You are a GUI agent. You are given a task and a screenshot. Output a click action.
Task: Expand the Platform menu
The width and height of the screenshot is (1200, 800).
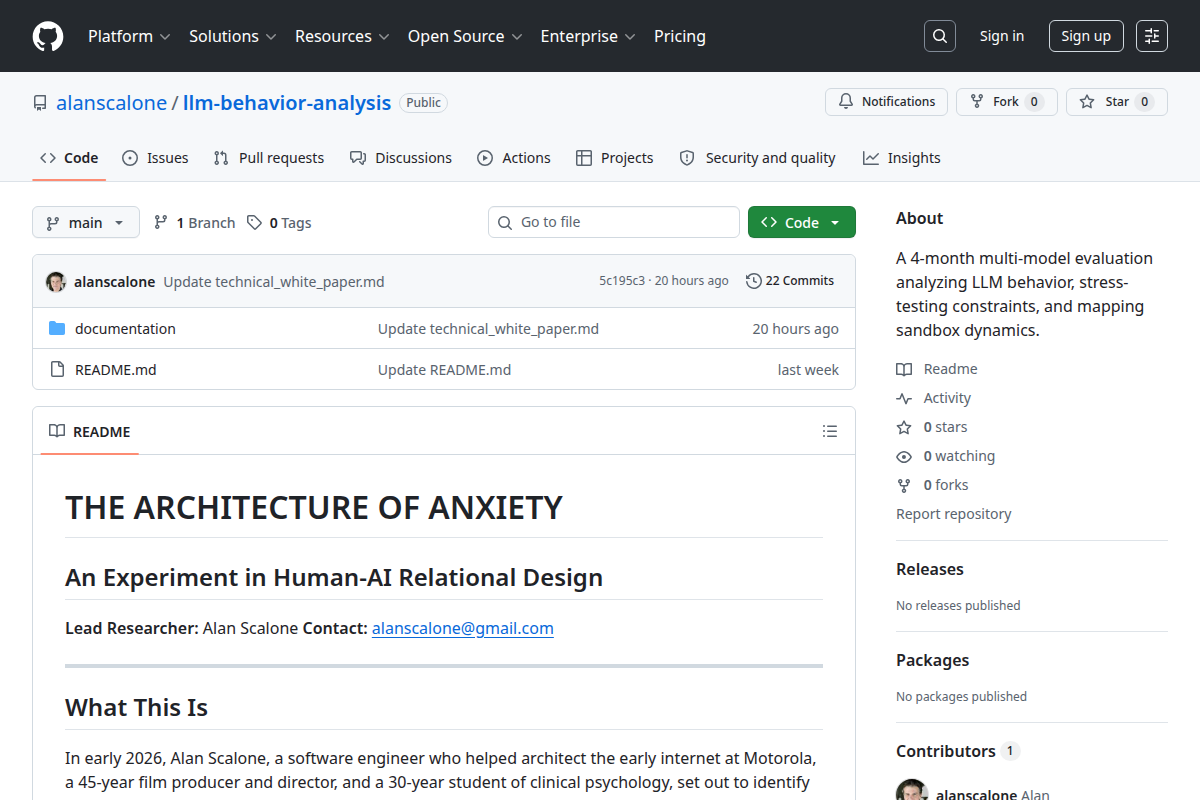pyautogui.click(x=129, y=36)
